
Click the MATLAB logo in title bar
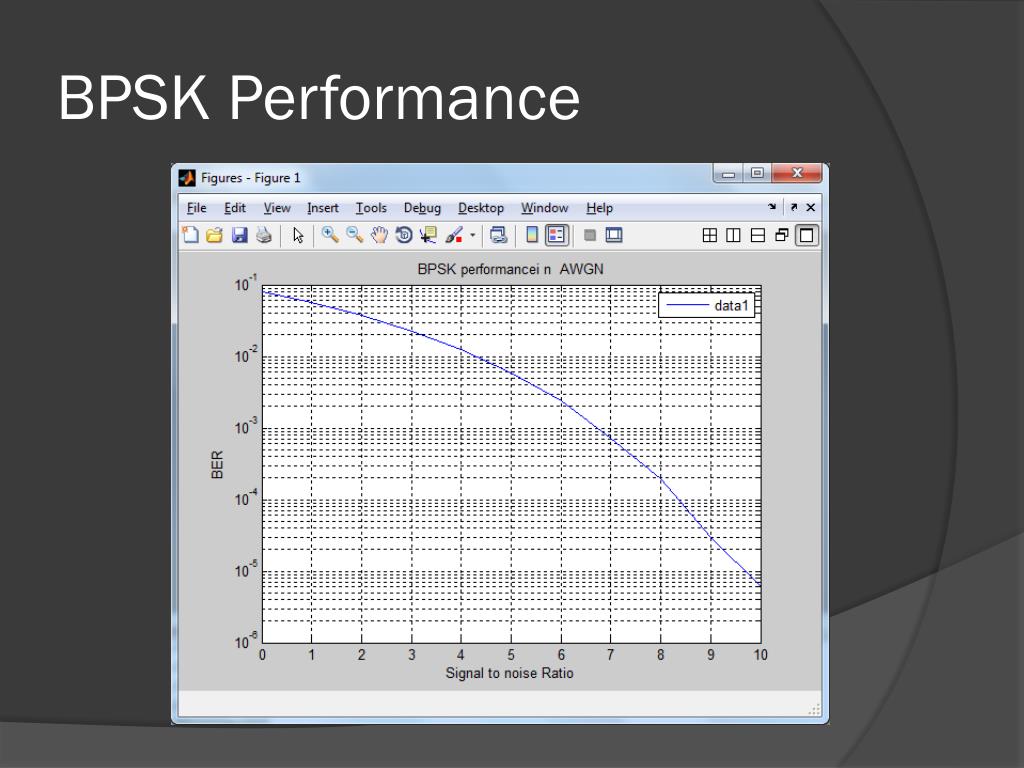click(187, 178)
